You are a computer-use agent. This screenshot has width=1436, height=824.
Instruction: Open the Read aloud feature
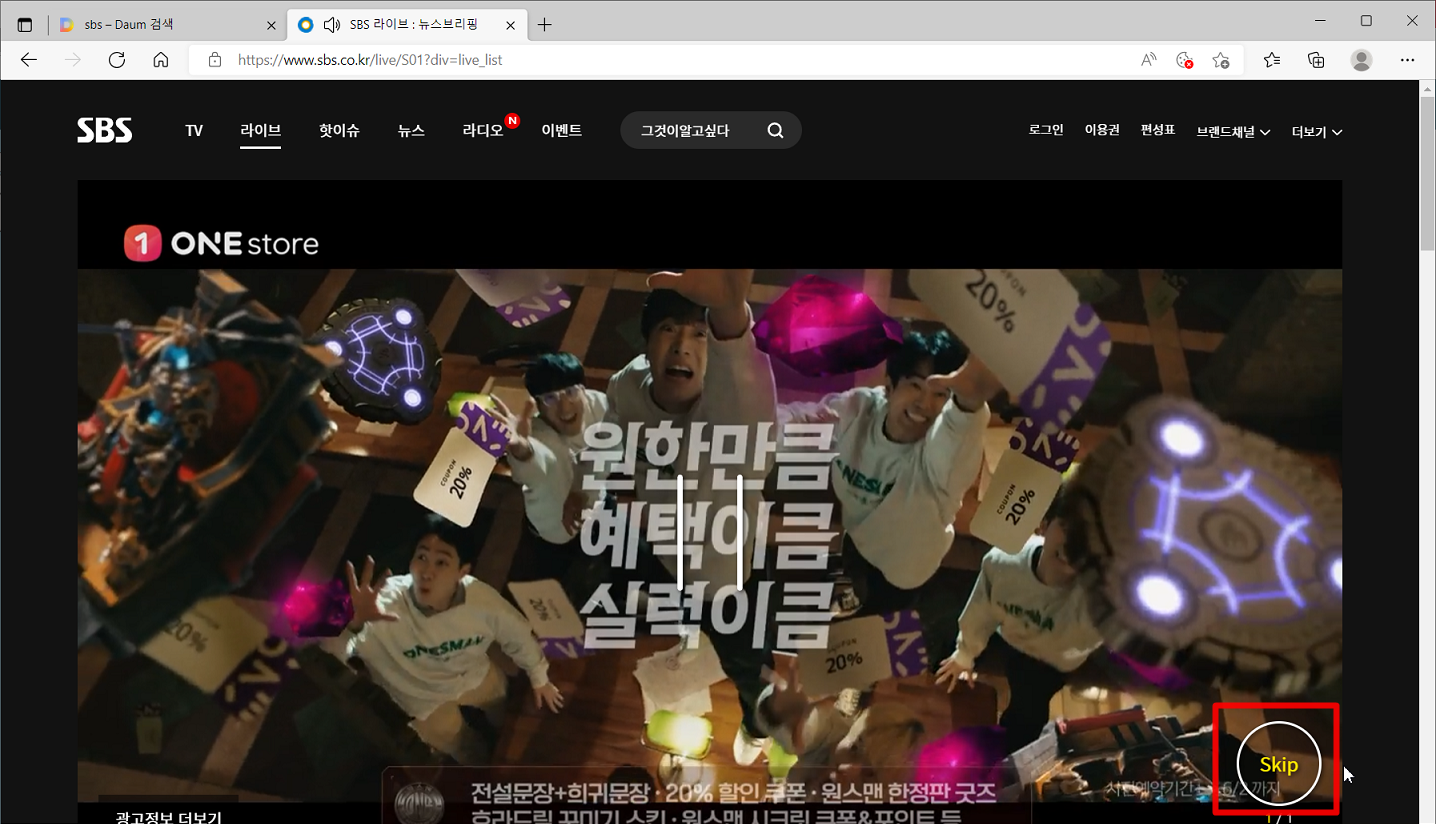(x=1148, y=60)
